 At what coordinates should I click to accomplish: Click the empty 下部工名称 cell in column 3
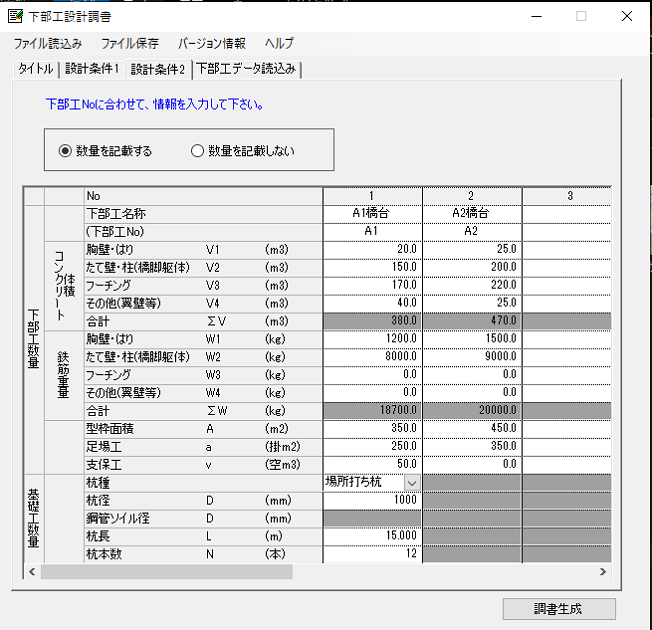[567, 214]
